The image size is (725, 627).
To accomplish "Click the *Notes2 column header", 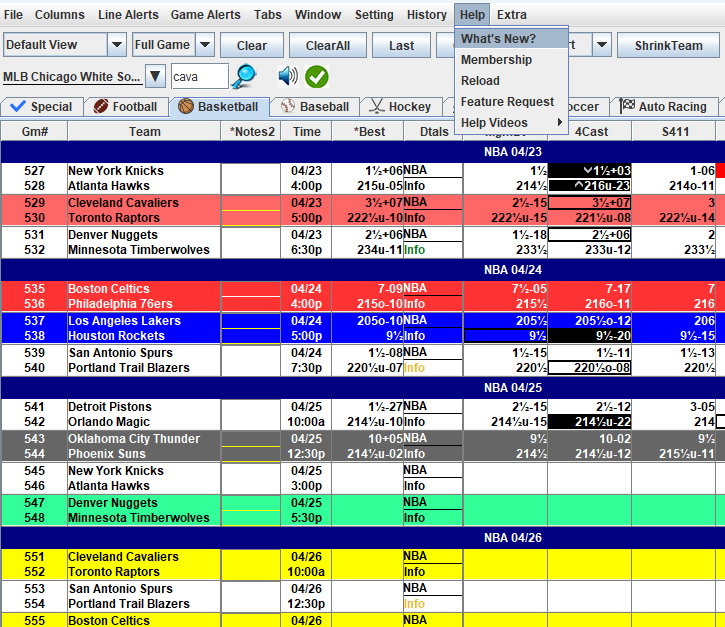I will 251,132.
